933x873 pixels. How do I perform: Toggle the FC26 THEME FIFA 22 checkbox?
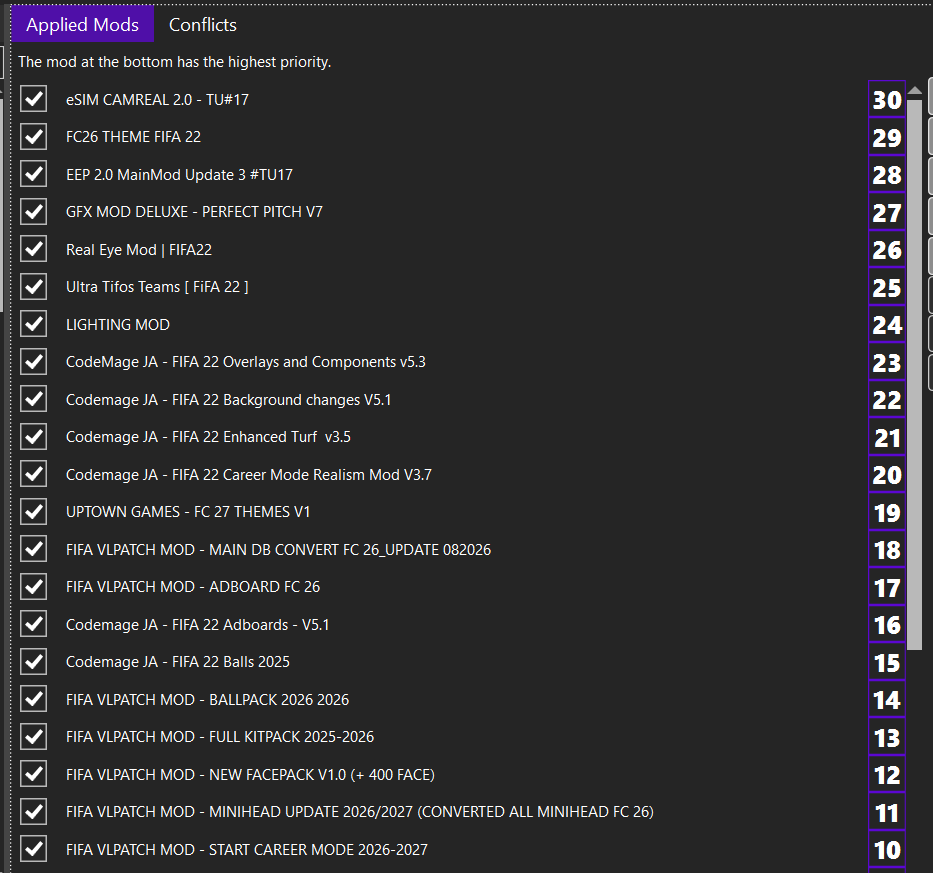click(x=33, y=136)
